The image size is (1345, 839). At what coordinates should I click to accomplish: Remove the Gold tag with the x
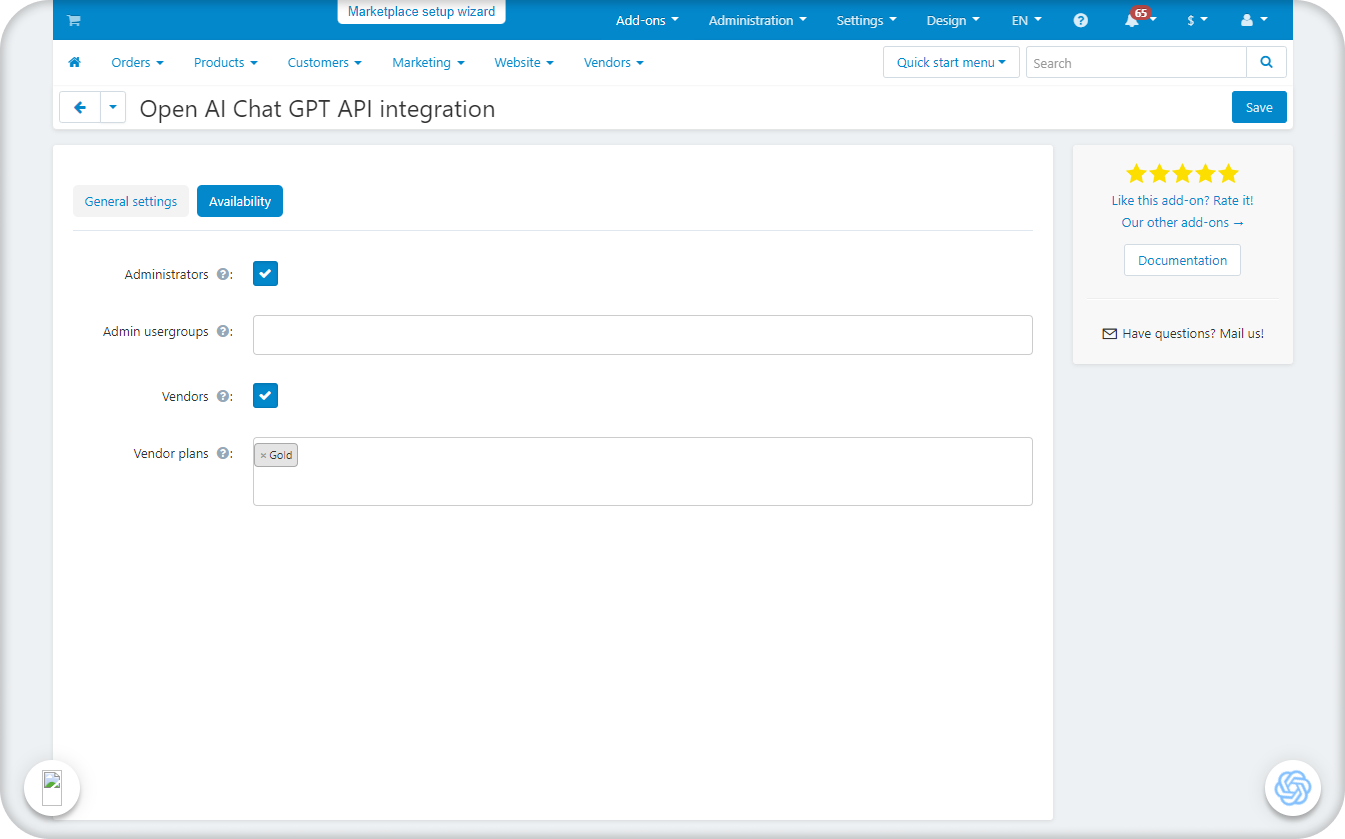pos(263,456)
